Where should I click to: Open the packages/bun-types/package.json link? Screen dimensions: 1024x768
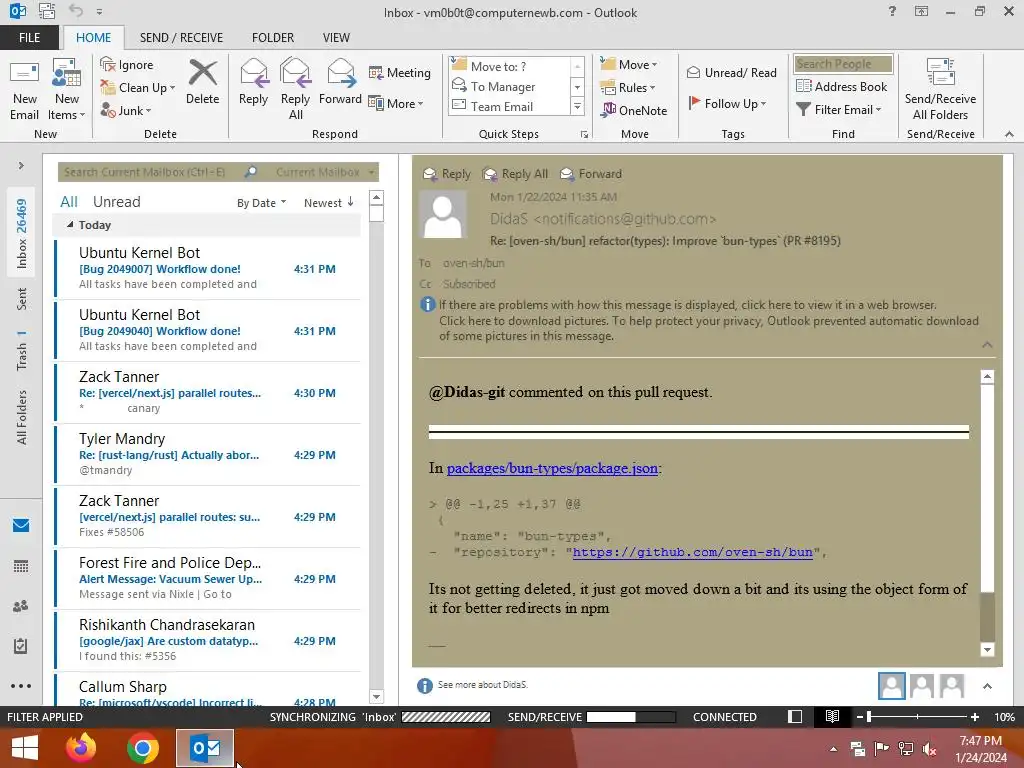point(552,468)
